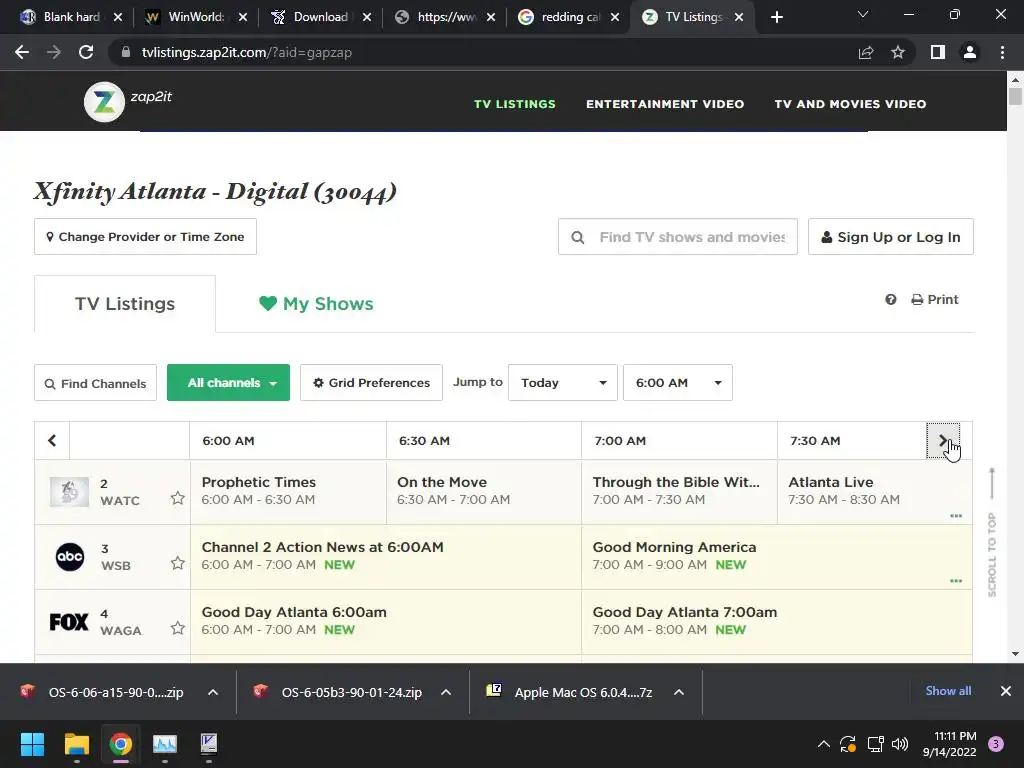Bookmark this page with the star icon

(898, 52)
